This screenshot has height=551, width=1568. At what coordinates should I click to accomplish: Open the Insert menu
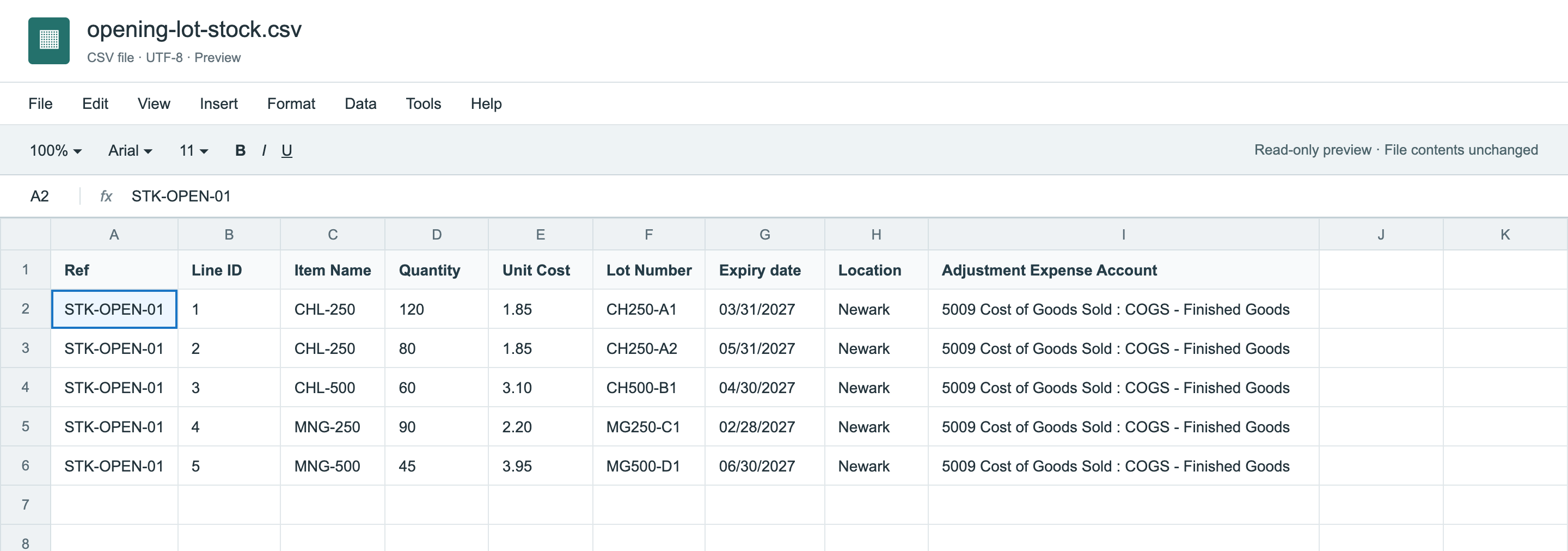point(218,103)
